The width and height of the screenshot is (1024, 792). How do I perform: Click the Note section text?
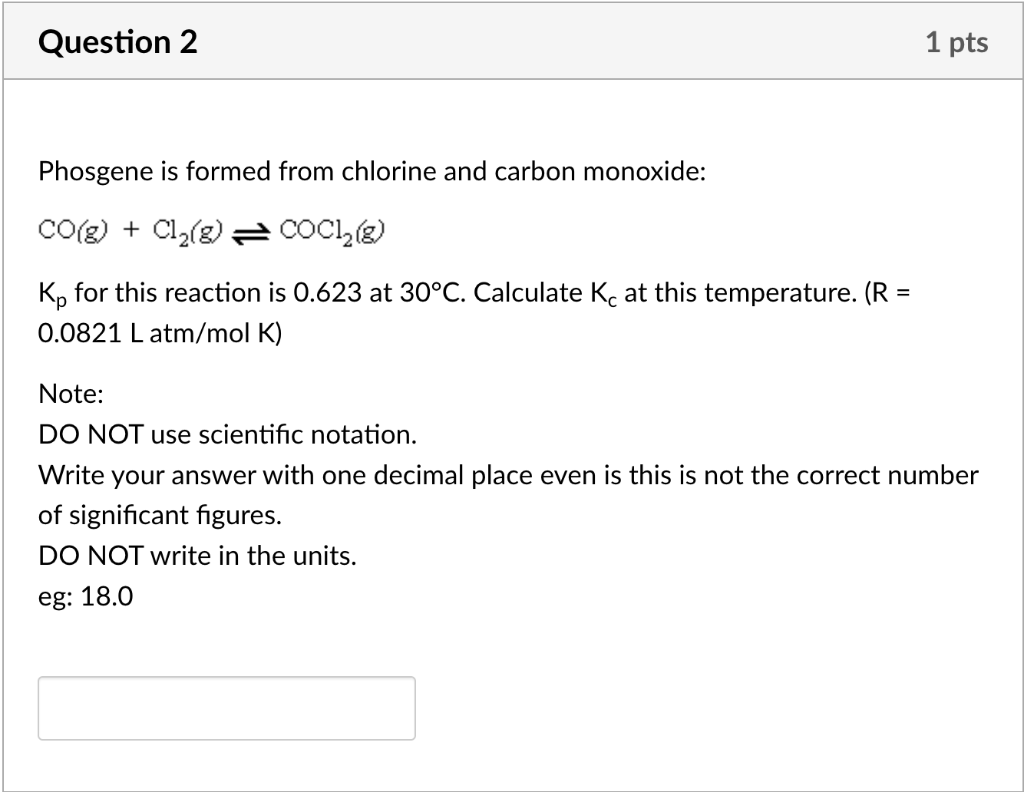[x=70, y=394]
